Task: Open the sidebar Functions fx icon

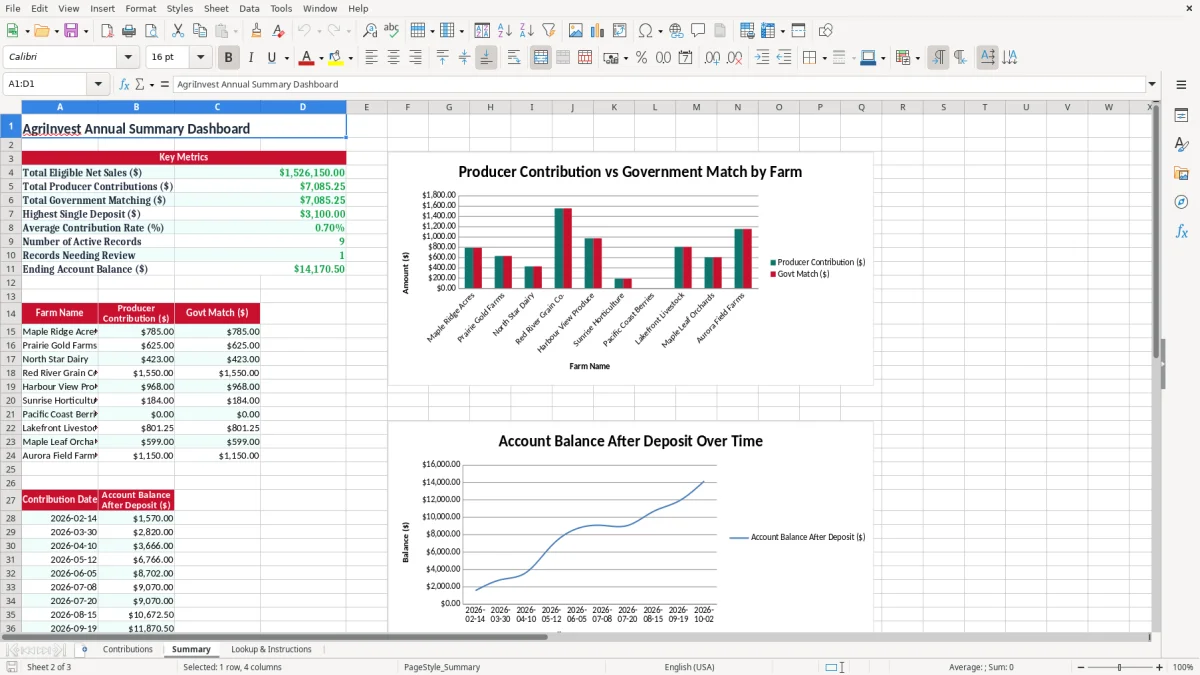Action: click(1181, 232)
